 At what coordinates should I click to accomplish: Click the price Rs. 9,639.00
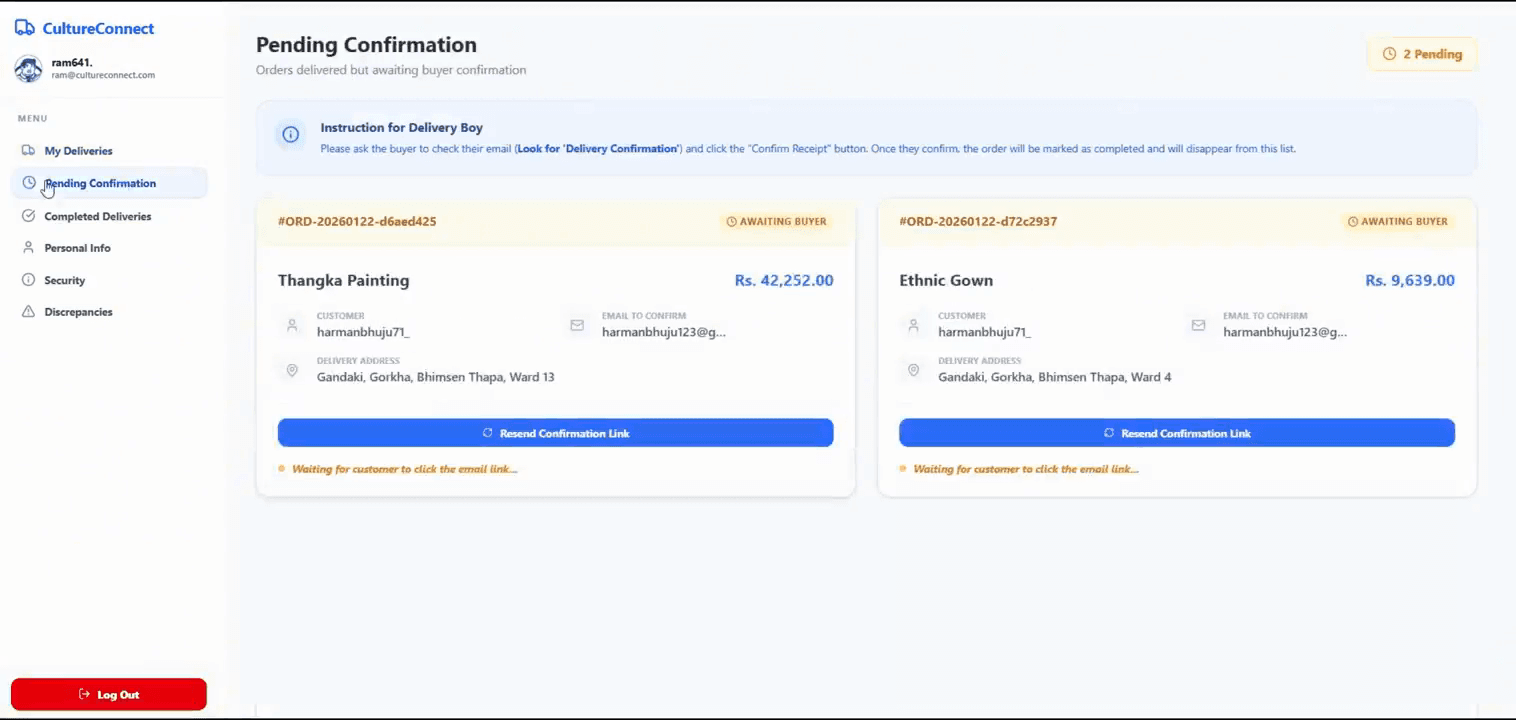(1410, 280)
